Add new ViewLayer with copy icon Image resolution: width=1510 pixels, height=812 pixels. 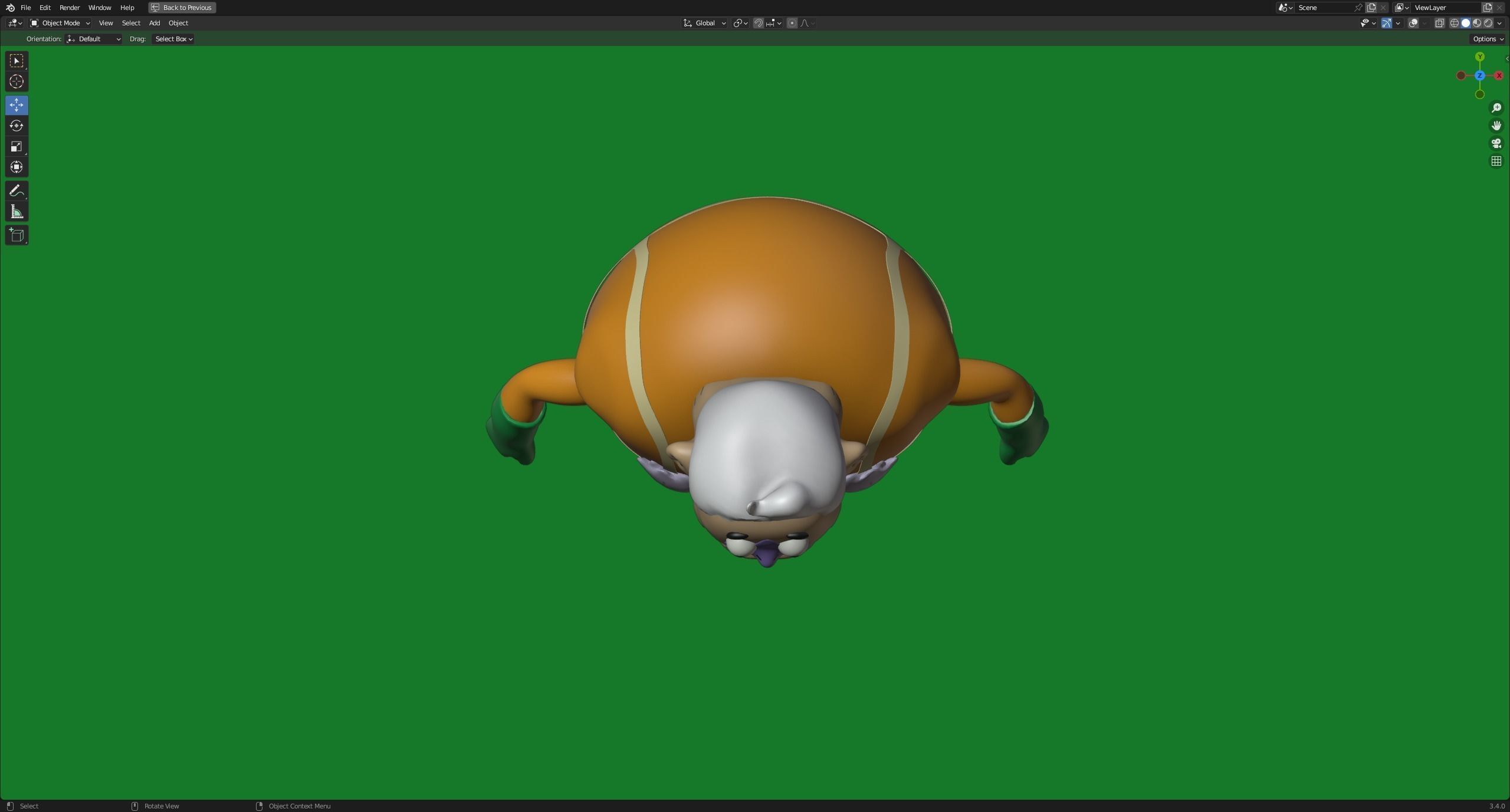coord(1487,8)
